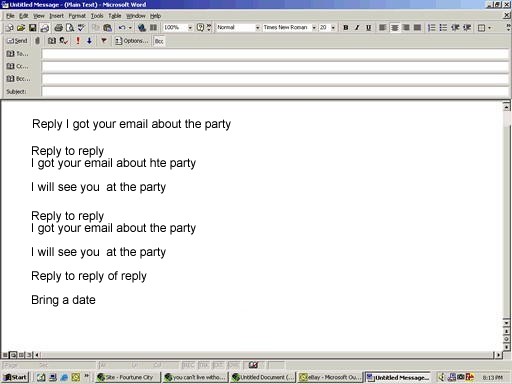Expand the border style arrow

(489, 28)
